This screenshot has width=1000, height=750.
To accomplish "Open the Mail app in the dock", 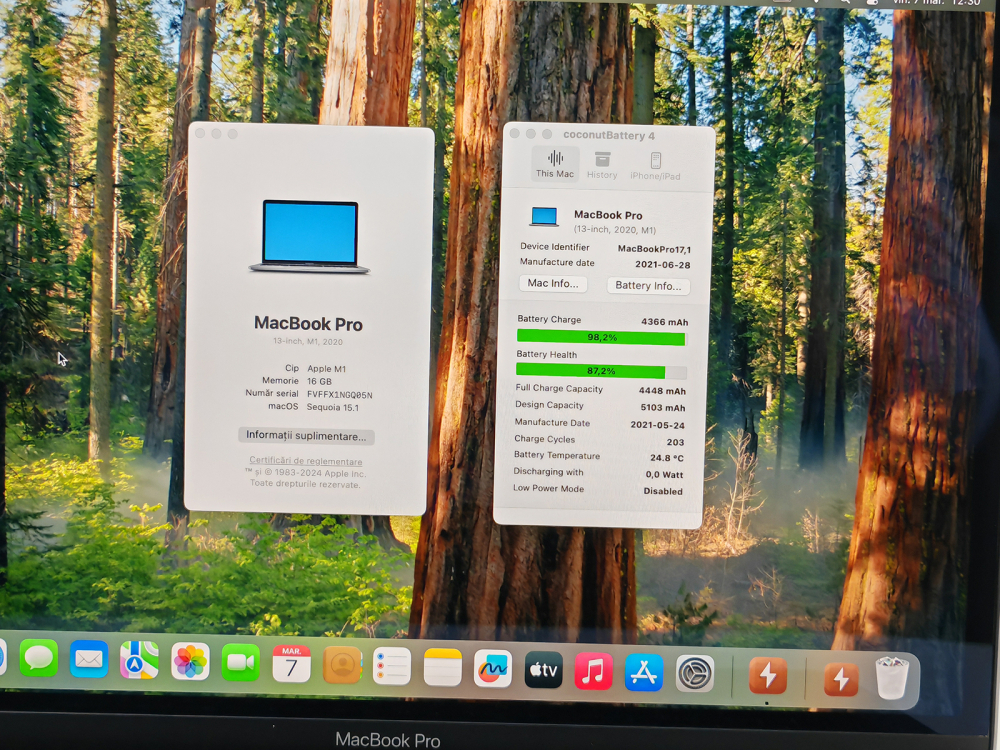I will tap(89, 659).
